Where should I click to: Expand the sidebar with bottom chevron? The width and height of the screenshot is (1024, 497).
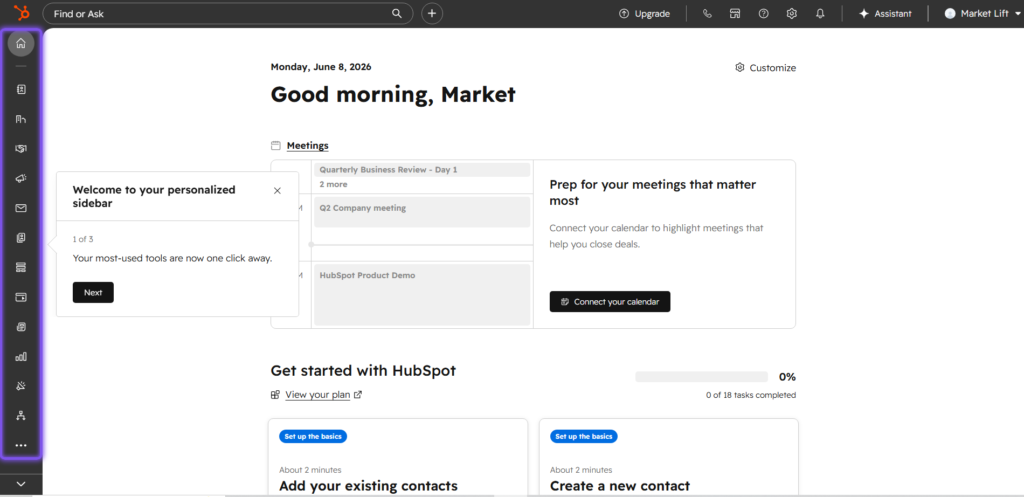coord(21,484)
